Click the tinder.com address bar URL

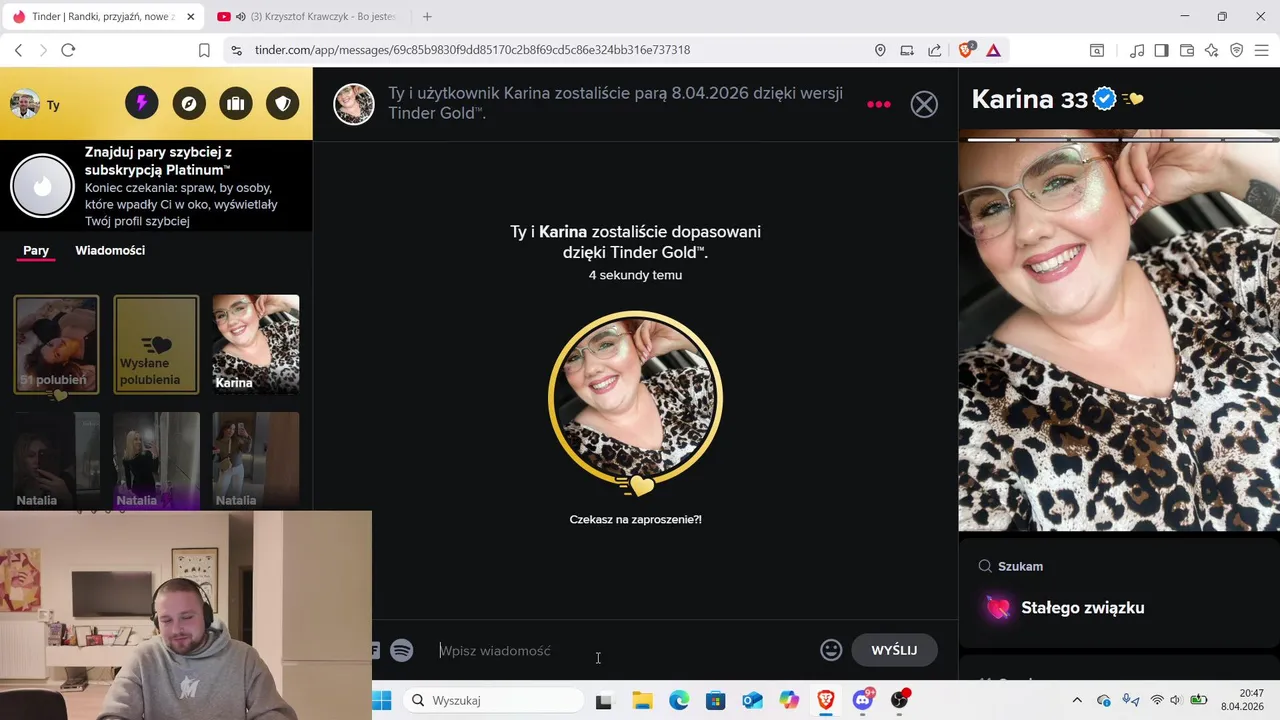(x=472, y=50)
